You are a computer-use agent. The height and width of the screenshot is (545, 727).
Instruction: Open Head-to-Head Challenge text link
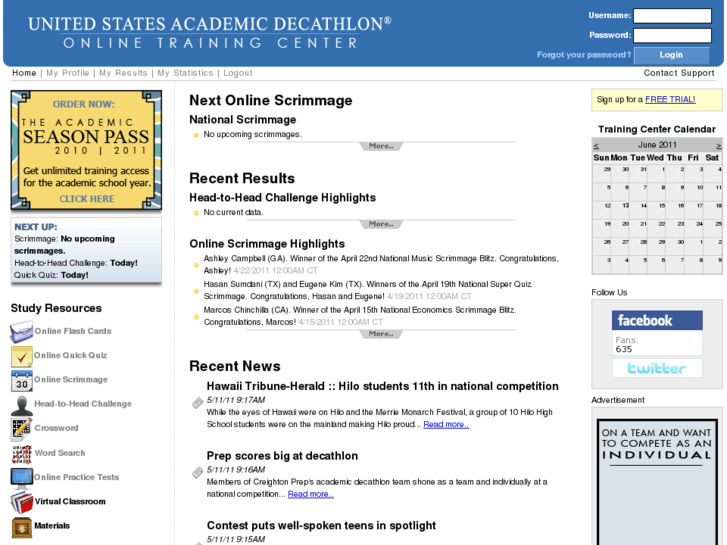click(83, 404)
